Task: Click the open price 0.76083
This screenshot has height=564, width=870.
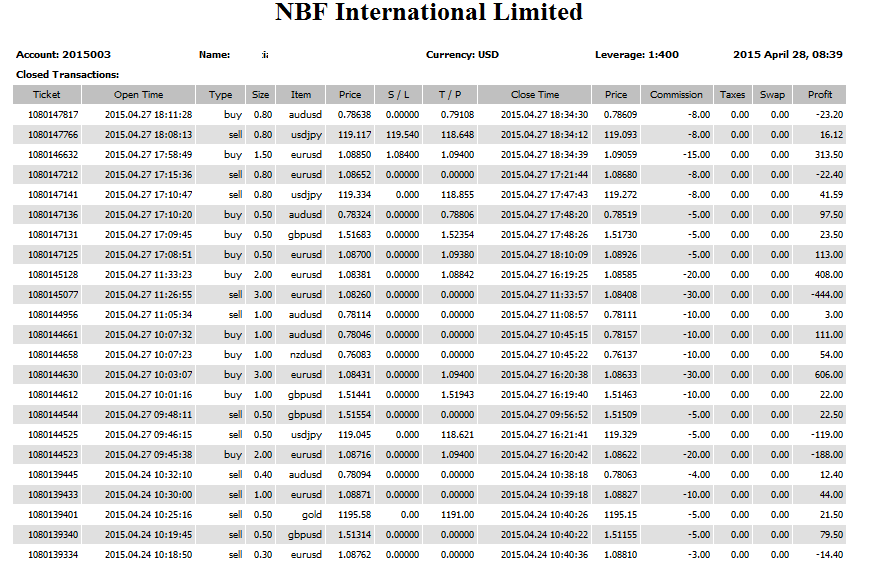Action: [x=354, y=354]
